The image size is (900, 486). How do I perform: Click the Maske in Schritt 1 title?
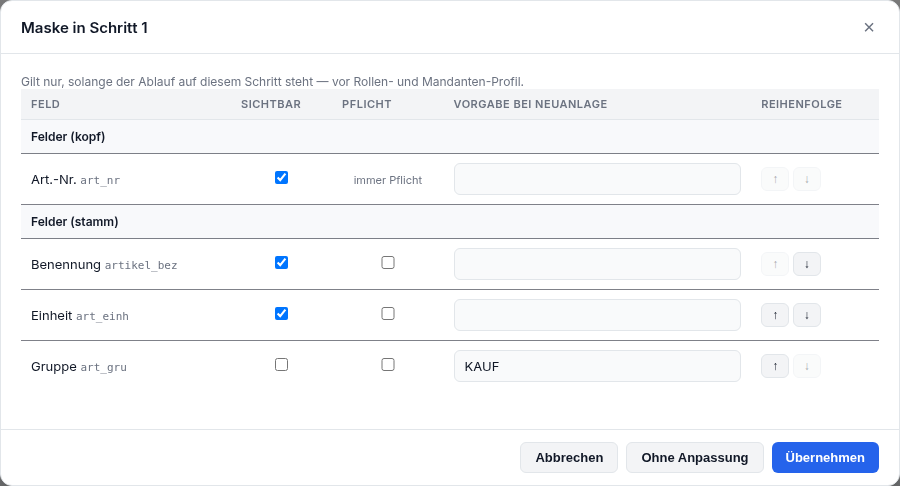(x=84, y=28)
